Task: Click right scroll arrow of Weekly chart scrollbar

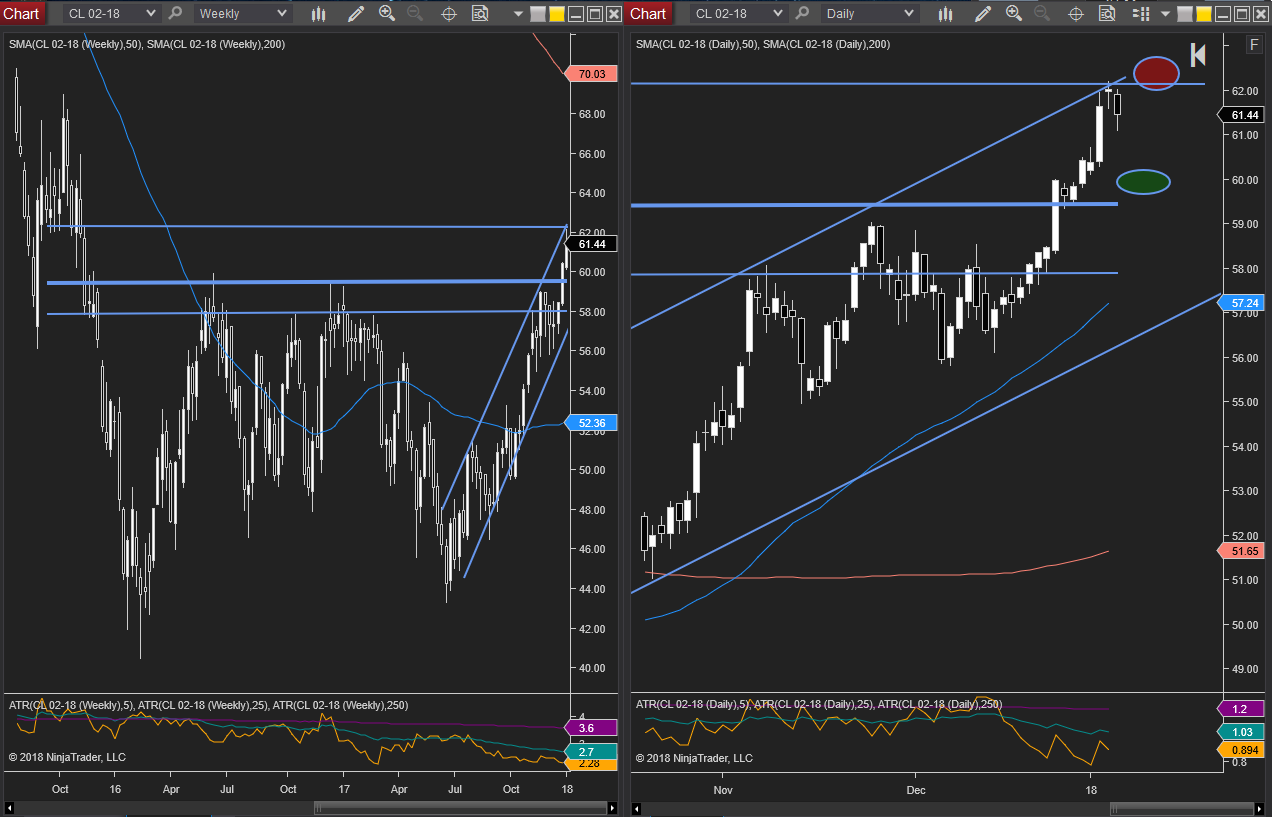Action: point(611,808)
